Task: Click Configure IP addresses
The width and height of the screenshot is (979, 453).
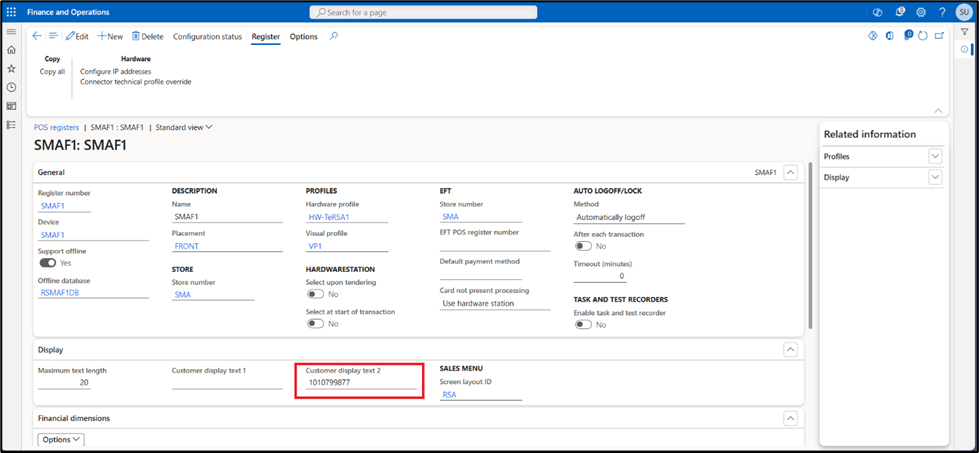Action: click(x=116, y=71)
